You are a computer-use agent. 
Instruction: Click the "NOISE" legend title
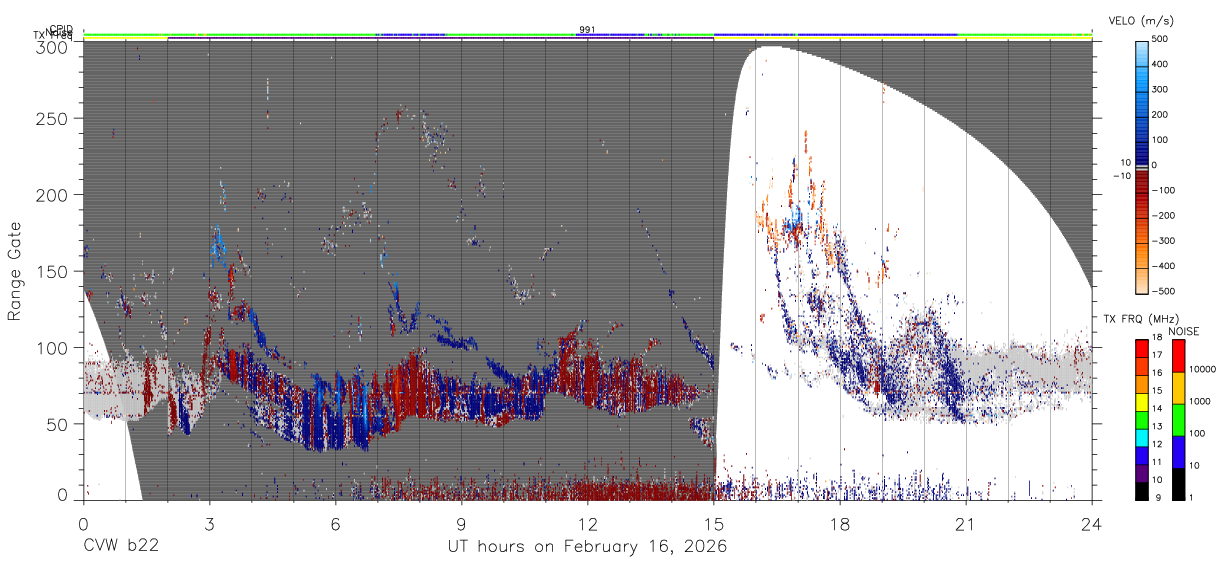(1182, 331)
